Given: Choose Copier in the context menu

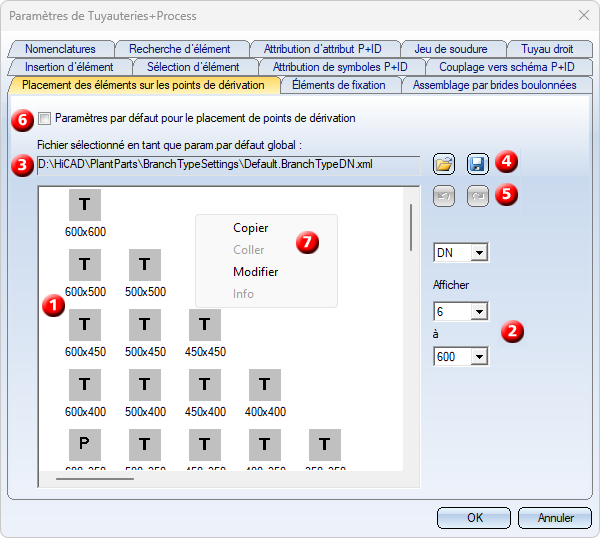Looking at the screenshot, I should click(251, 228).
